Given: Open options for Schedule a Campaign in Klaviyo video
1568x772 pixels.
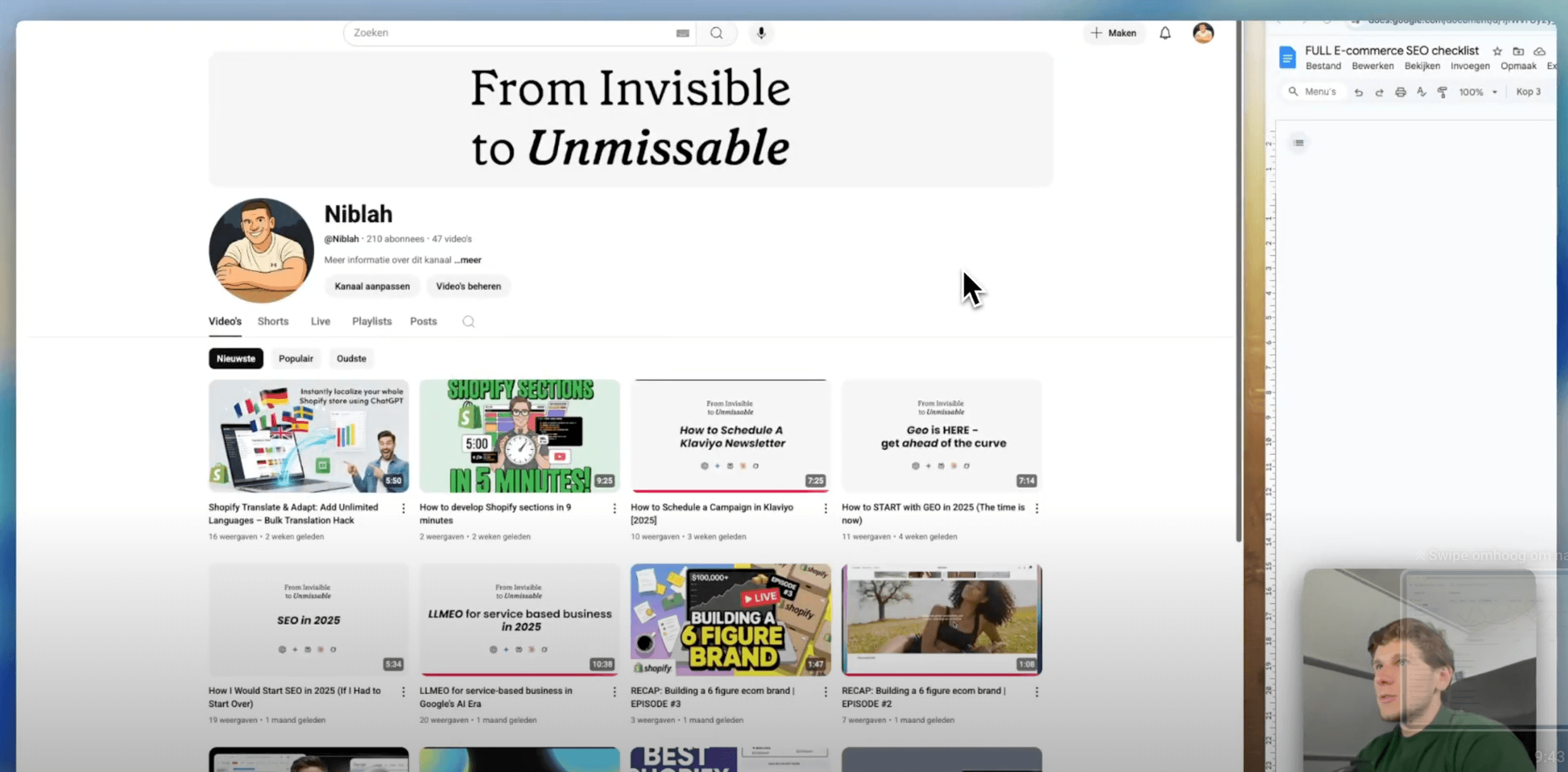Looking at the screenshot, I should 825,508.
